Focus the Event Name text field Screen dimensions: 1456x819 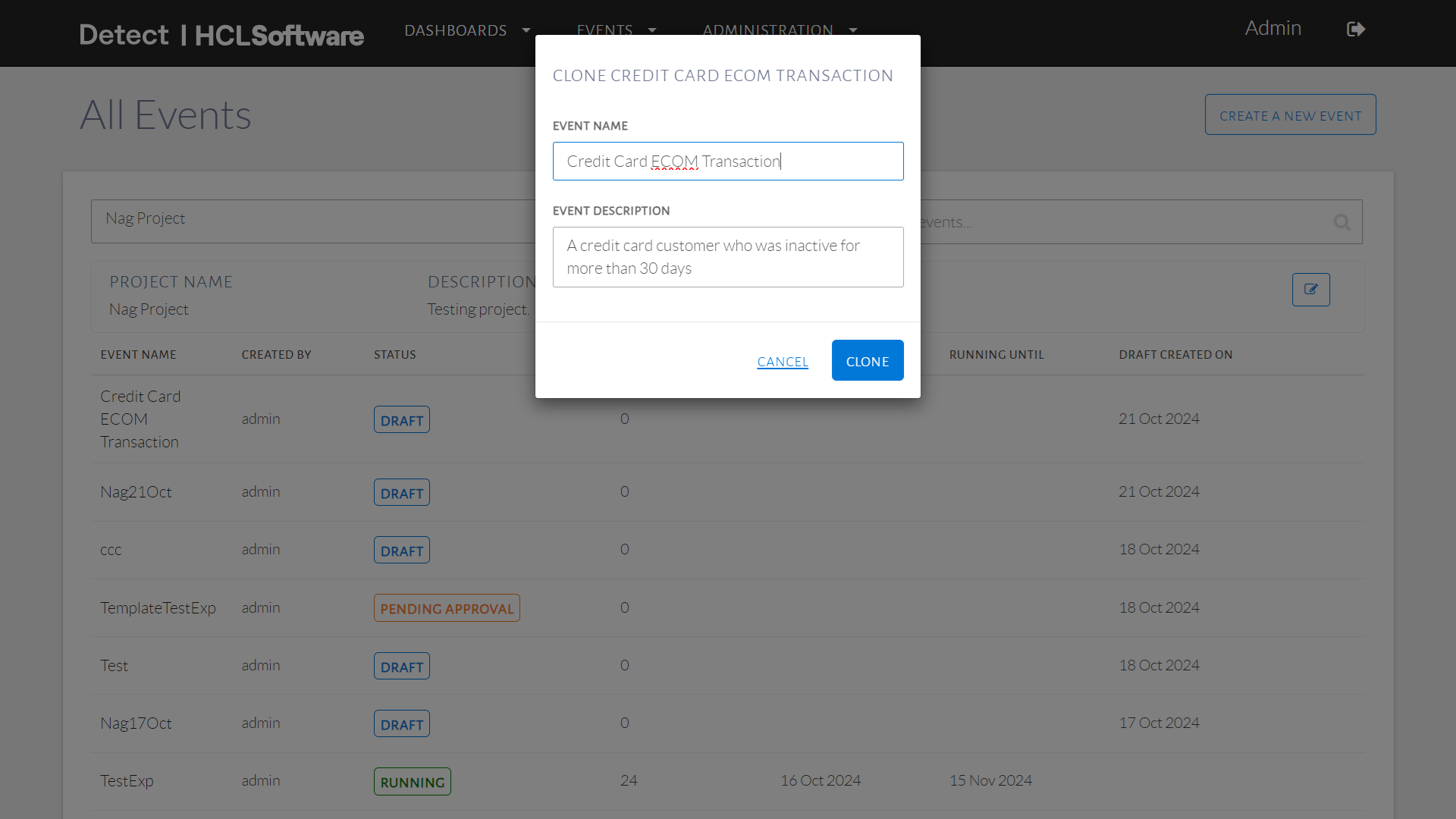[x=727, y=162]
